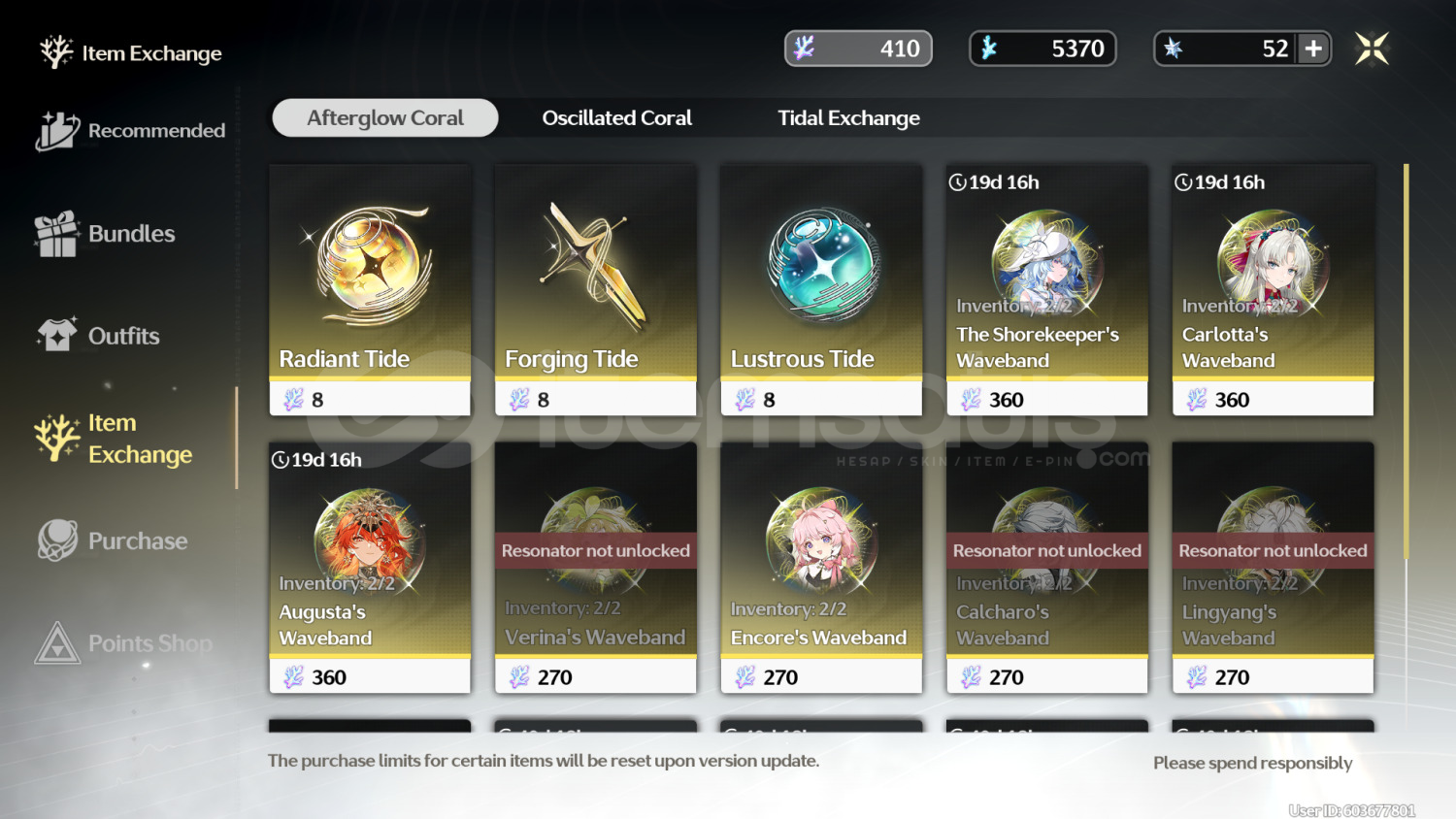
Task: Open Carlotta's Waveband card
Action: coord(1274,290)
